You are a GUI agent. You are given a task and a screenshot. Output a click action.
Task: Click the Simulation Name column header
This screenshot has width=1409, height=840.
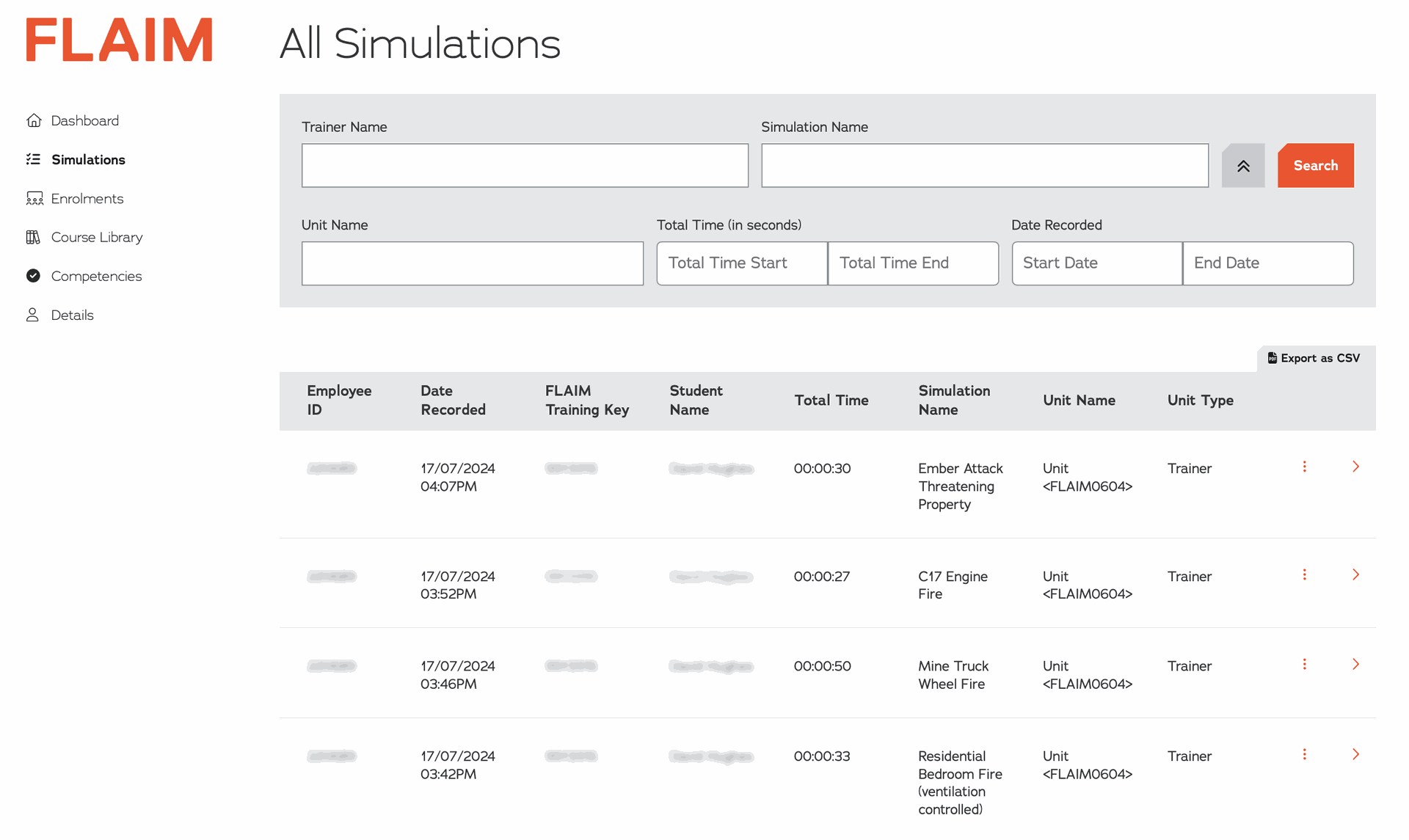point(954,401)
